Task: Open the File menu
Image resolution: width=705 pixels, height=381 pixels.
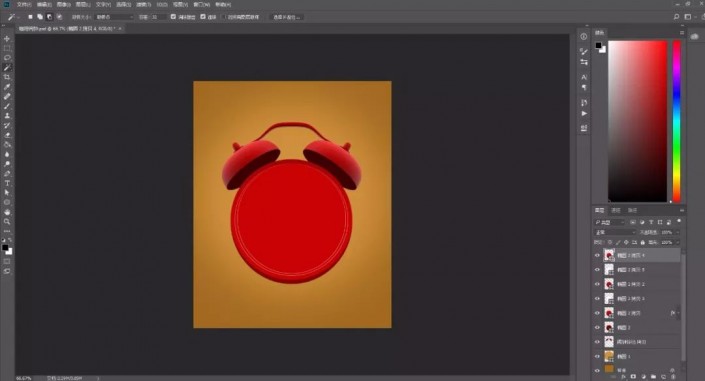Action: pos(24,4)
